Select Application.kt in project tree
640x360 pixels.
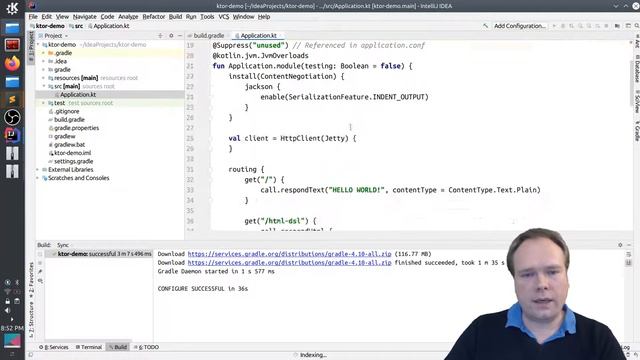pos(78,95)
